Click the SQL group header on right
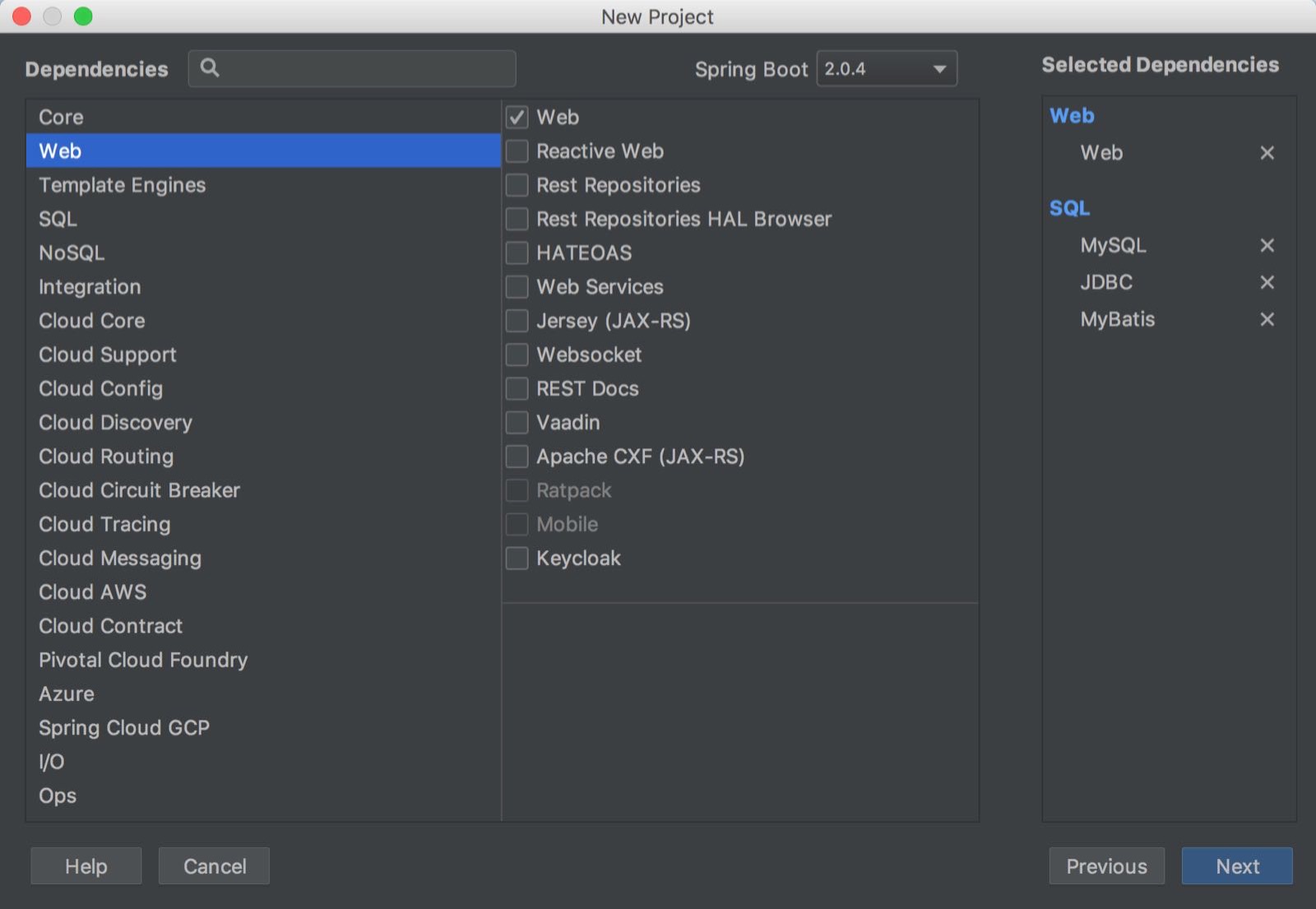 pyautogui.click(x=1069, y=208)
